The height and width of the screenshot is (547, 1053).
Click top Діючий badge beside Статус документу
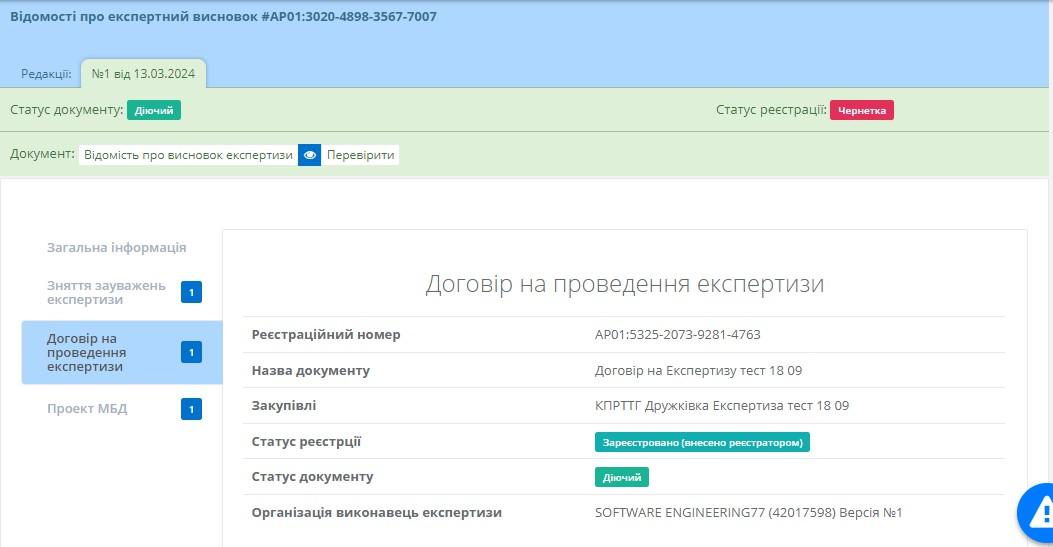154,110
